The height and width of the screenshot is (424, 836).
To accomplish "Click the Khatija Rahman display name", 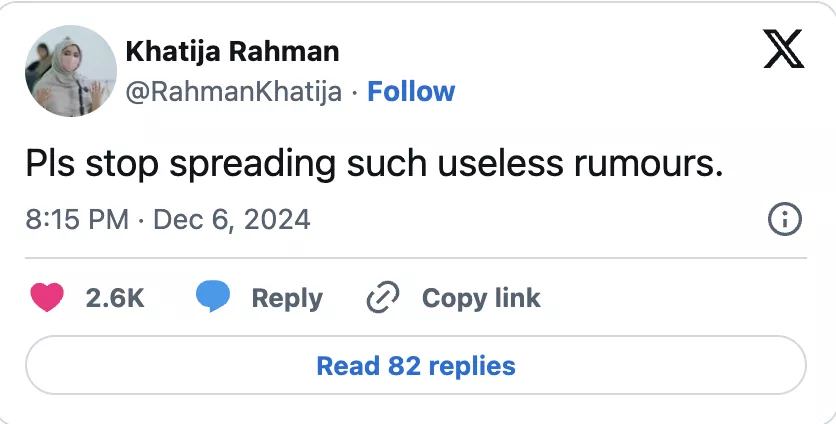I will [232, 51].
